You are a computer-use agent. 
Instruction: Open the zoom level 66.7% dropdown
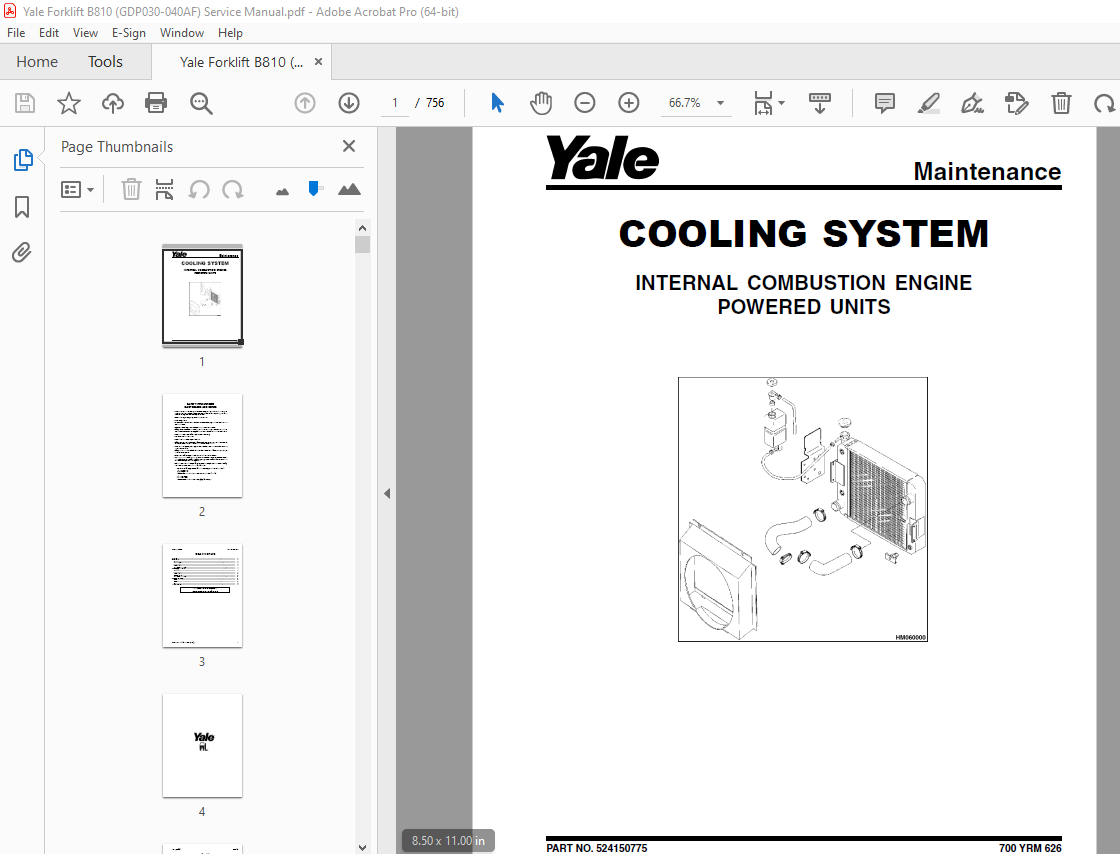point(720,103)
